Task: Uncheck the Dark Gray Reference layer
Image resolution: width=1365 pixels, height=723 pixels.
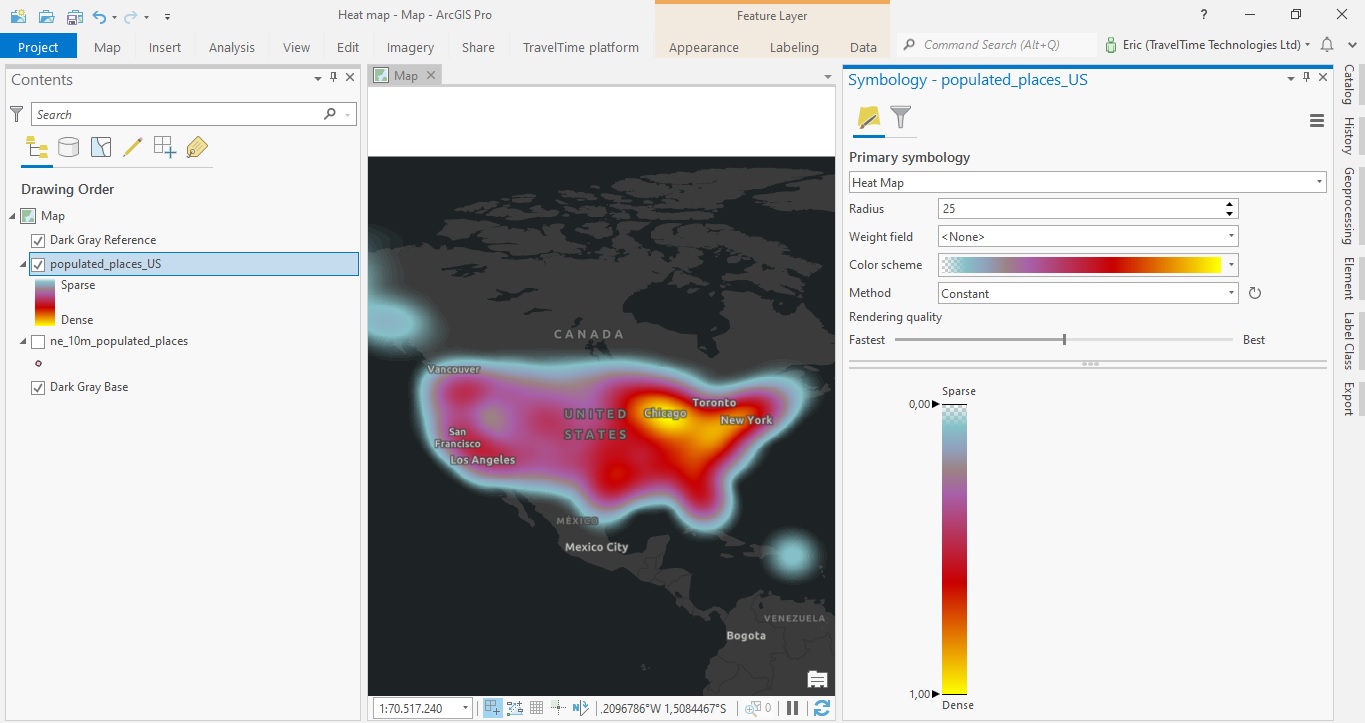Action: (x=40, y=240)
